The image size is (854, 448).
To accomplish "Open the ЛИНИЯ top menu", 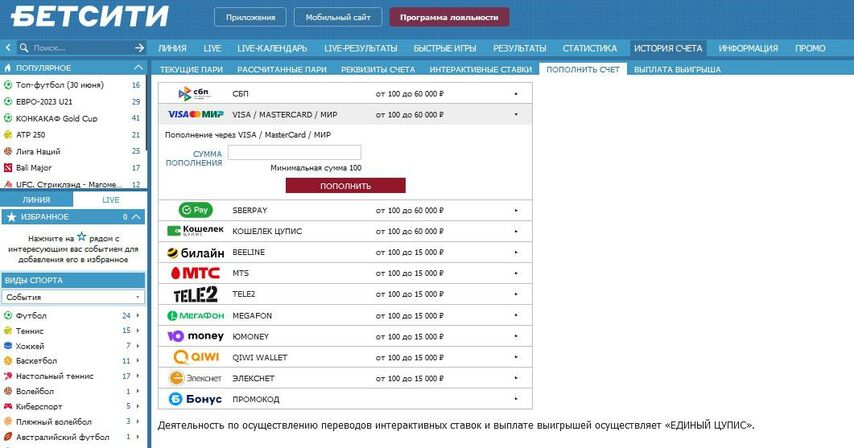I will pos(172,48).
